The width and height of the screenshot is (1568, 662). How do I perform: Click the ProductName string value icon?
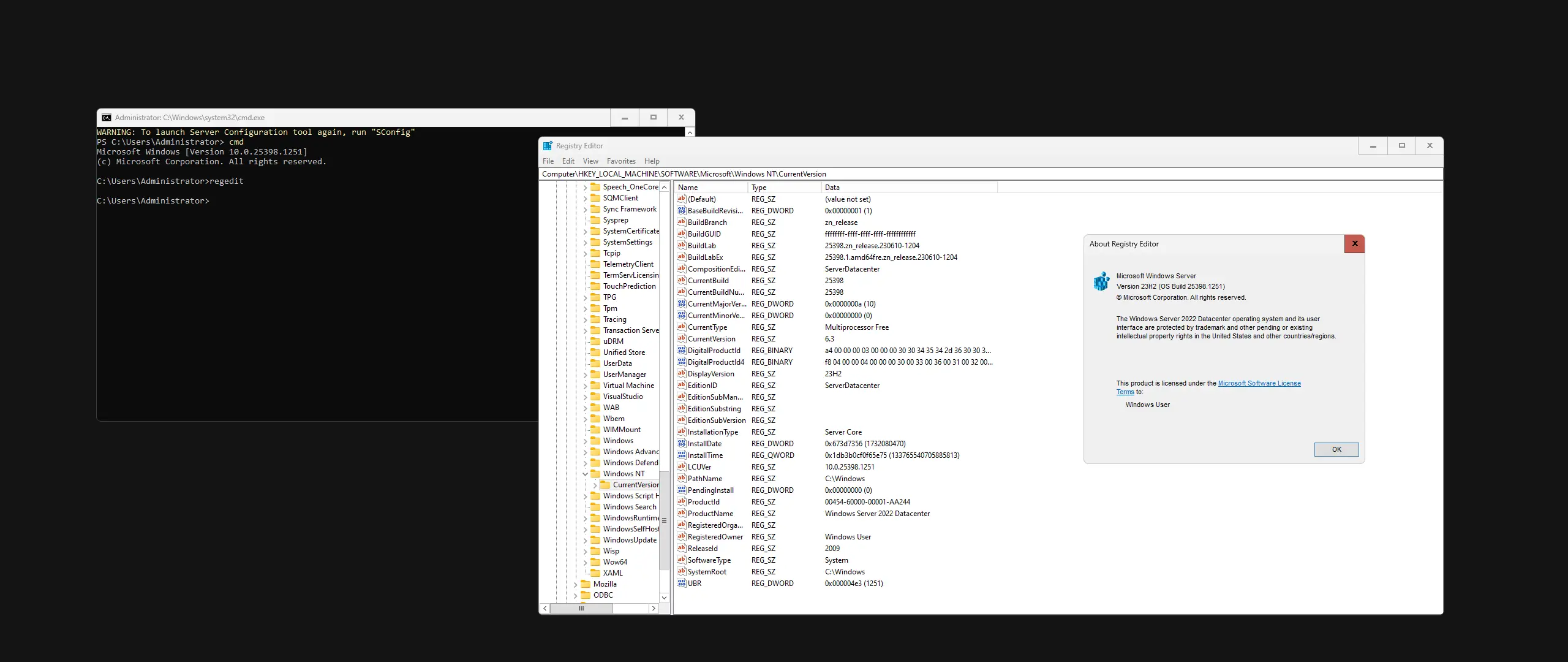(681, 514)
